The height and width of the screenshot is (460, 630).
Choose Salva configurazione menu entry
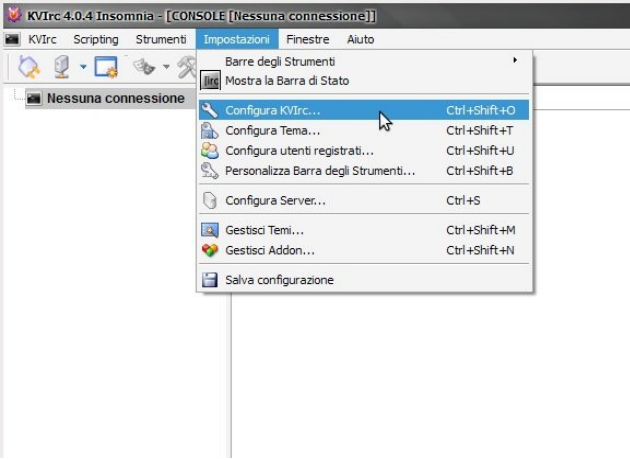364,280
